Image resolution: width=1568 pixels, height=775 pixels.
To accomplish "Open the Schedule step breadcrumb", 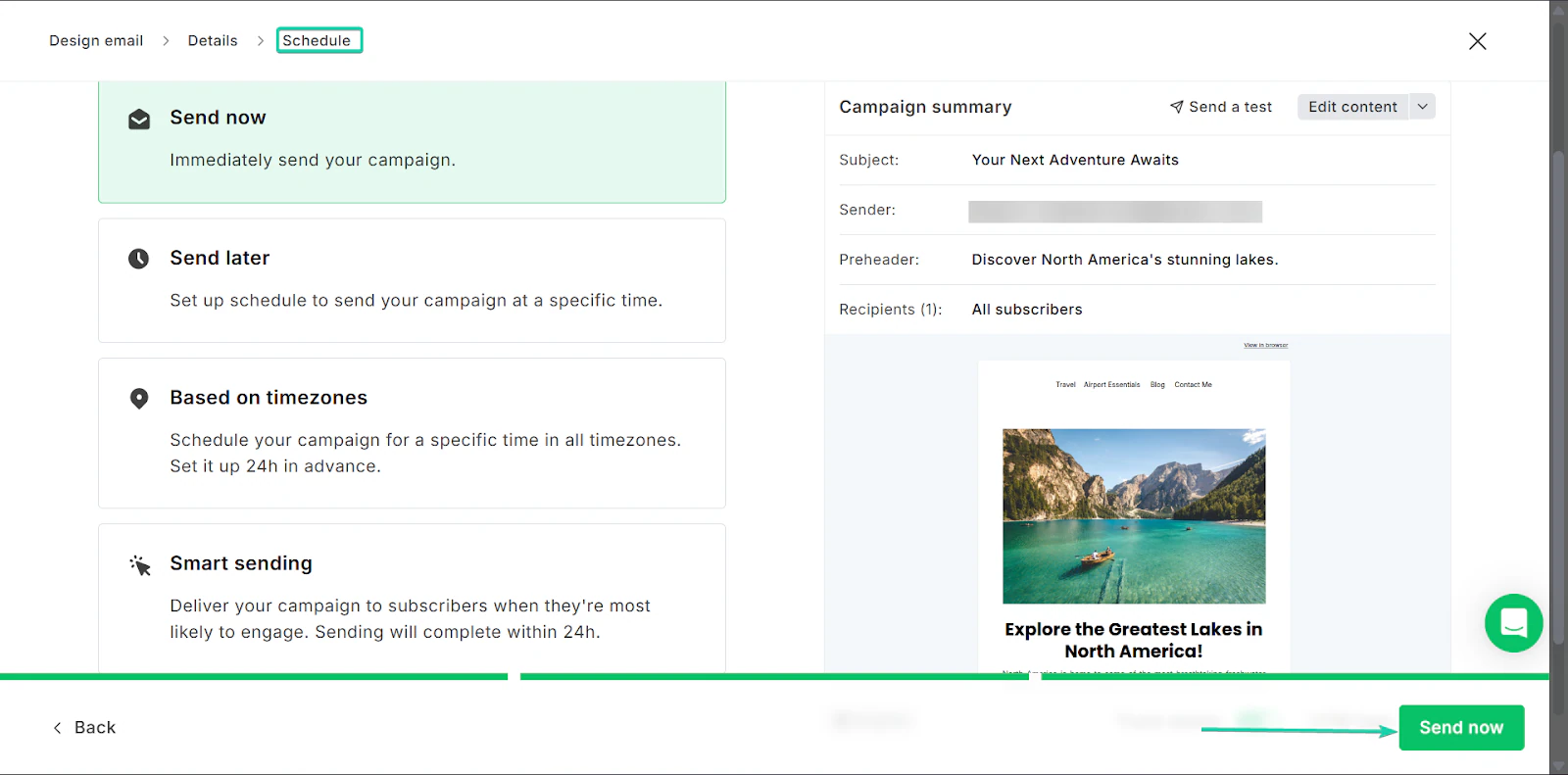I will pos(319,40).
